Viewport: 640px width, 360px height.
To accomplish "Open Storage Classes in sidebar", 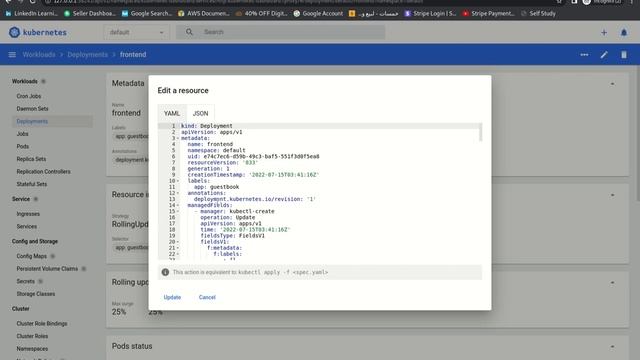I will point(36,294).
